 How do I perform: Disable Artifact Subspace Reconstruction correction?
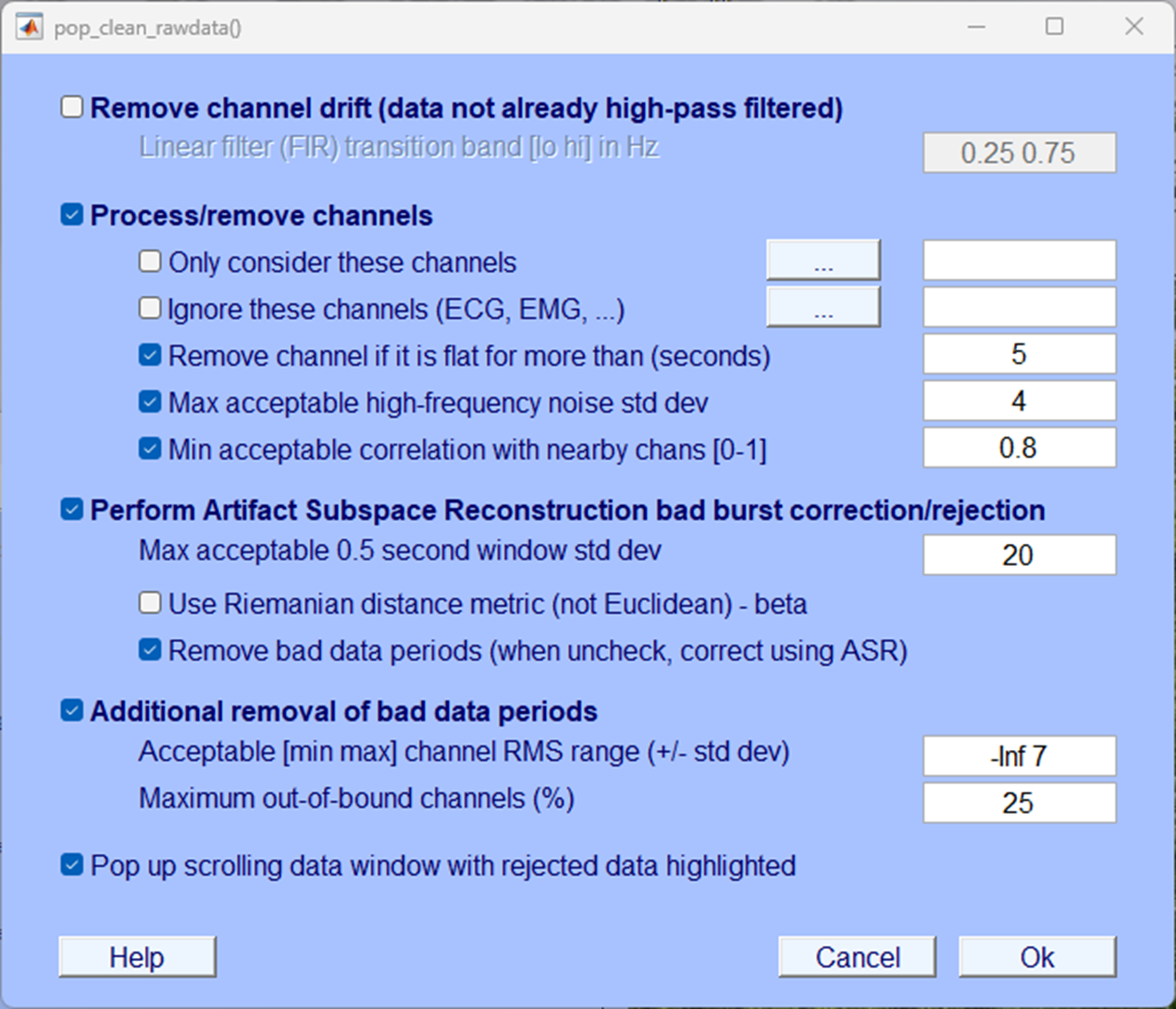(x=71, y=509)
